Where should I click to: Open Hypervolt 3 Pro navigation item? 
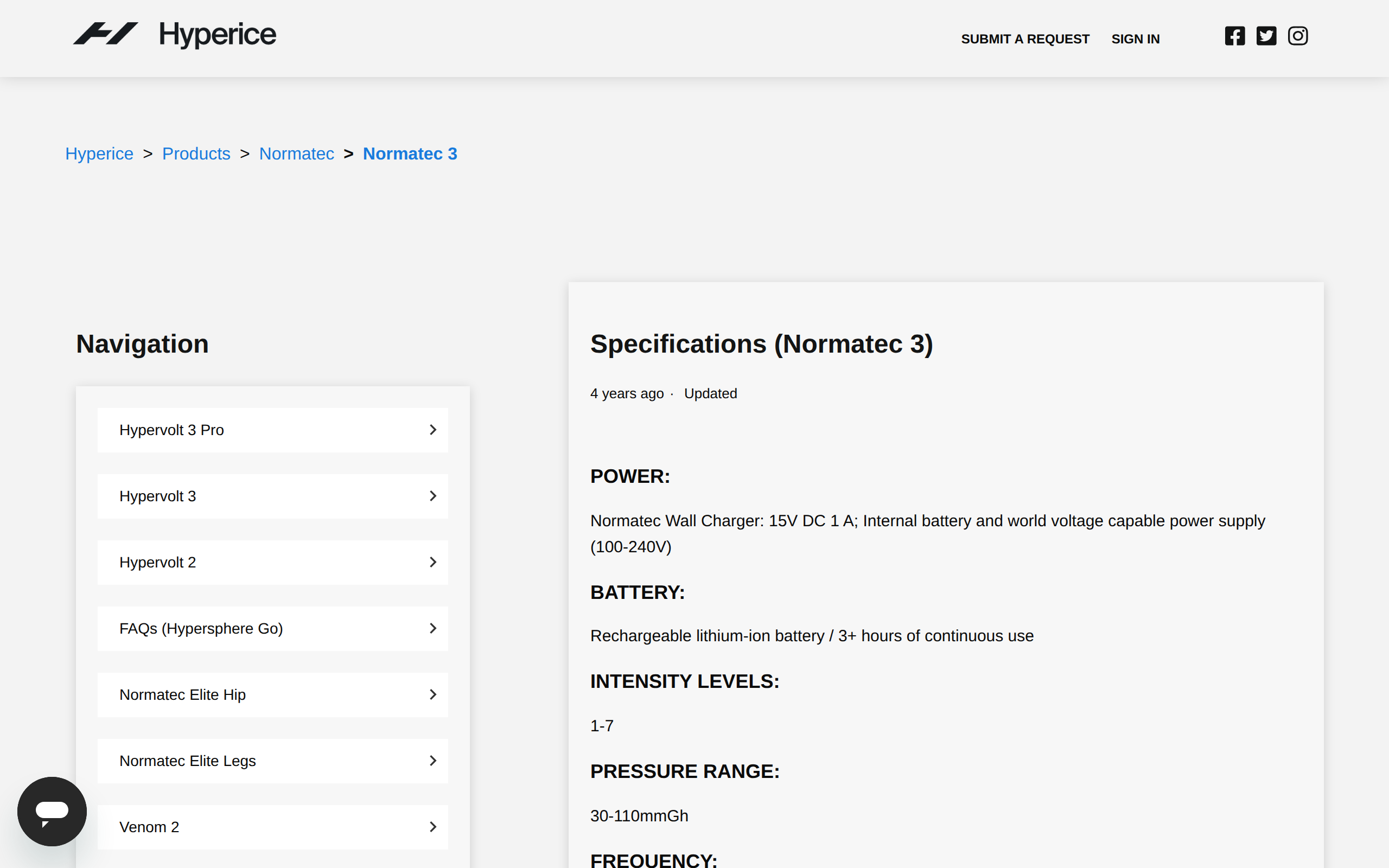(272, 430)
